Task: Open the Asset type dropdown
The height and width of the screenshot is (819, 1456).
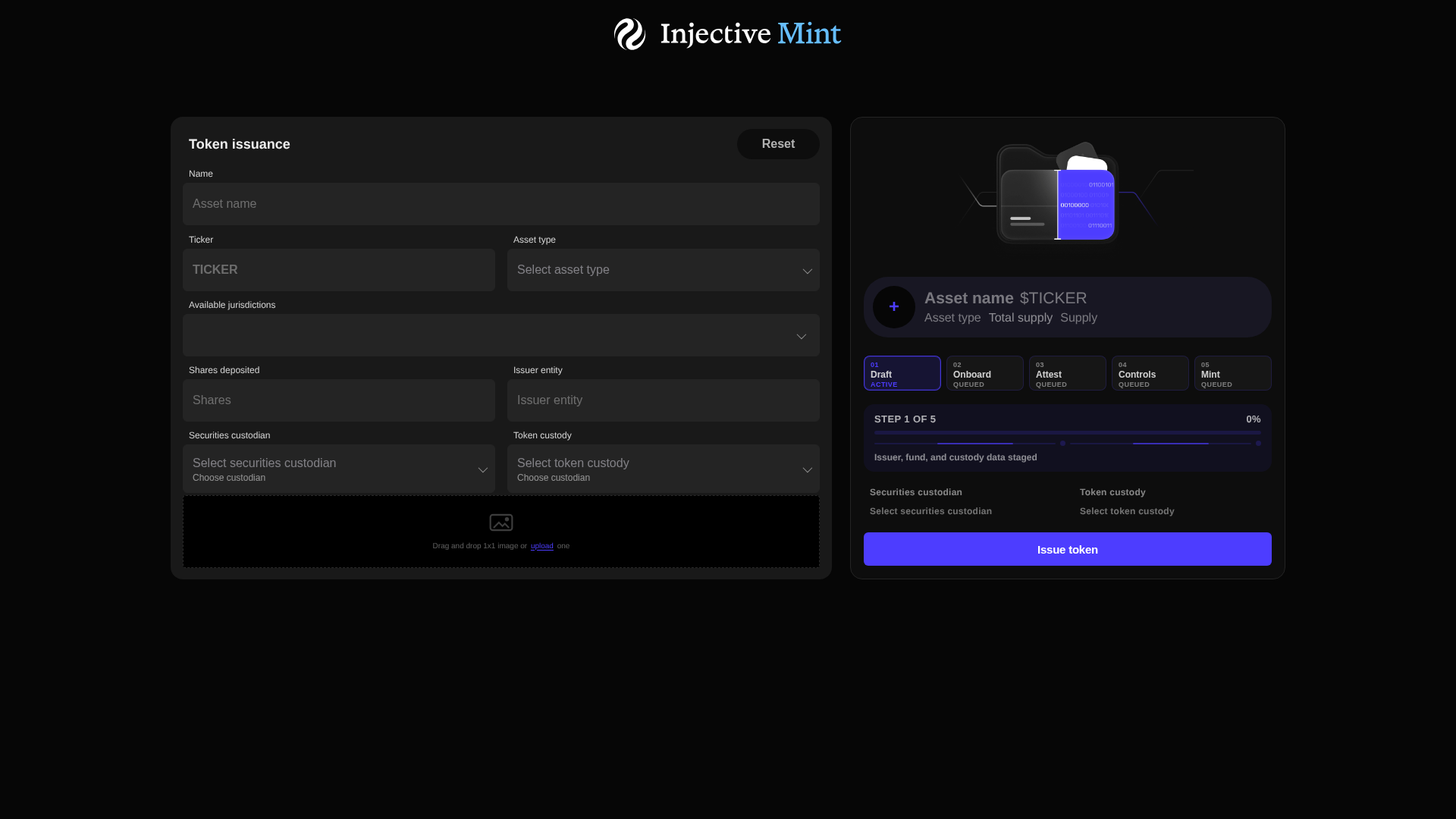Action: tap(664, 270)
